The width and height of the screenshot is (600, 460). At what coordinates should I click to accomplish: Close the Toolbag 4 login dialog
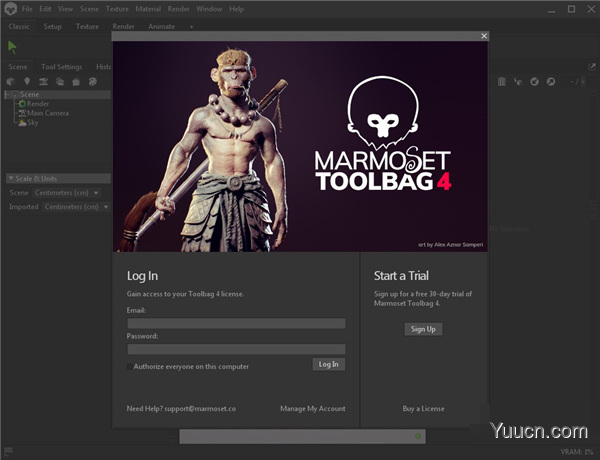tap(484, 36)
